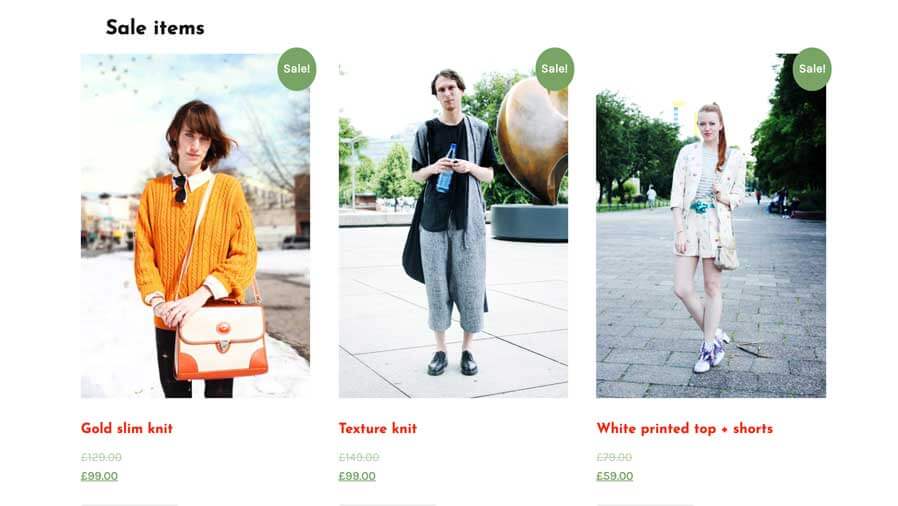Open the White printed top + shorts photo
Image resolution: width=898 pixels, height=506 pixels.
pyautogui.click(x=711, y=226)
